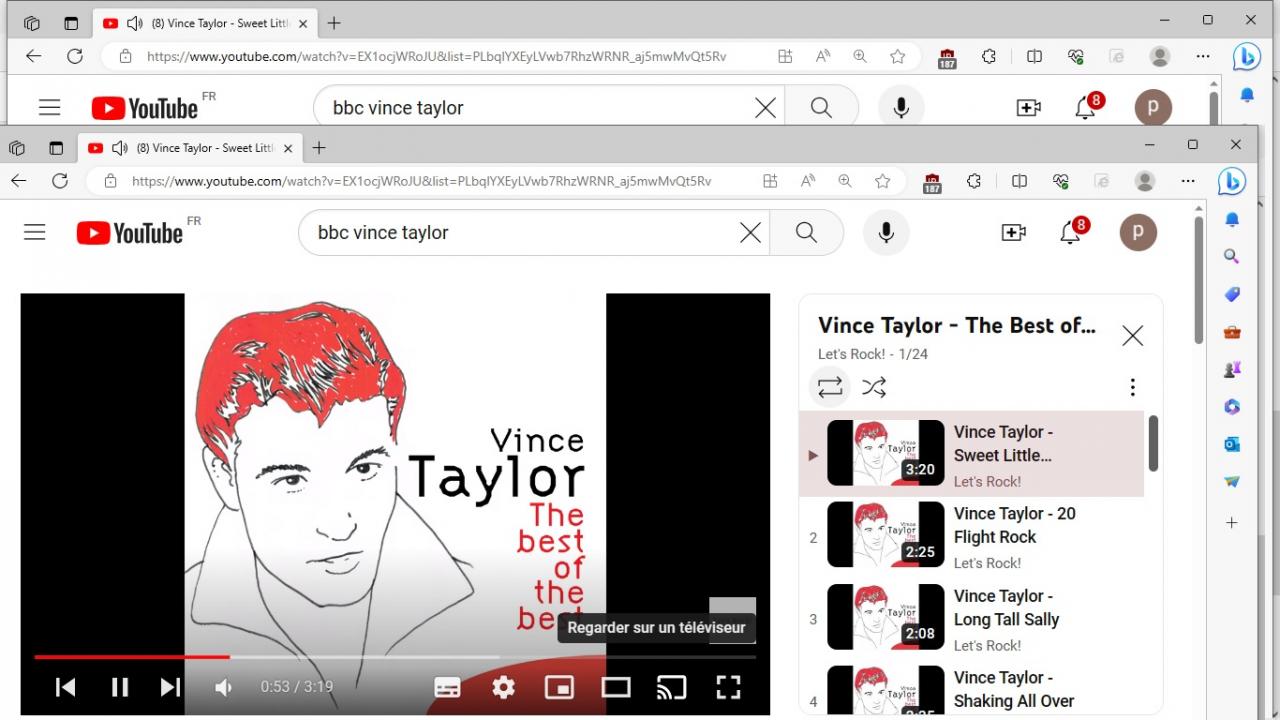
Task: Click the playlist panel scrollbar
Action: (x=1153, y=443)
